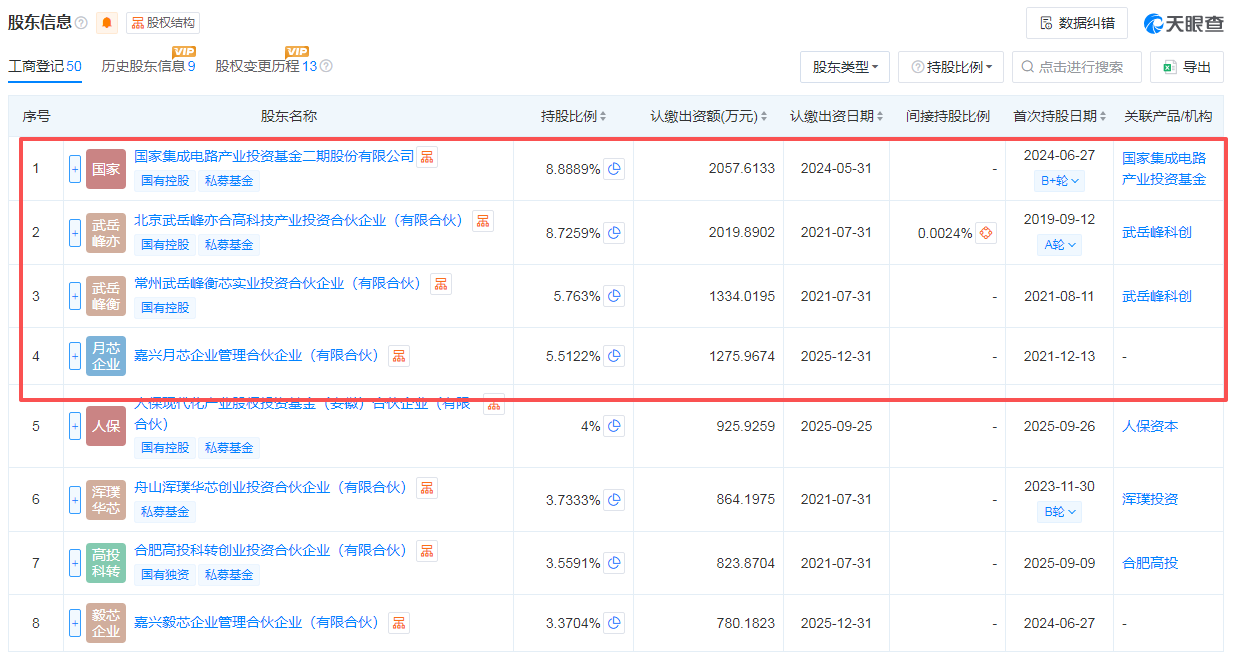1240x652 pixels.
Task: Switch to the 历史股东信息 9 tab
Action: [148, 67]
